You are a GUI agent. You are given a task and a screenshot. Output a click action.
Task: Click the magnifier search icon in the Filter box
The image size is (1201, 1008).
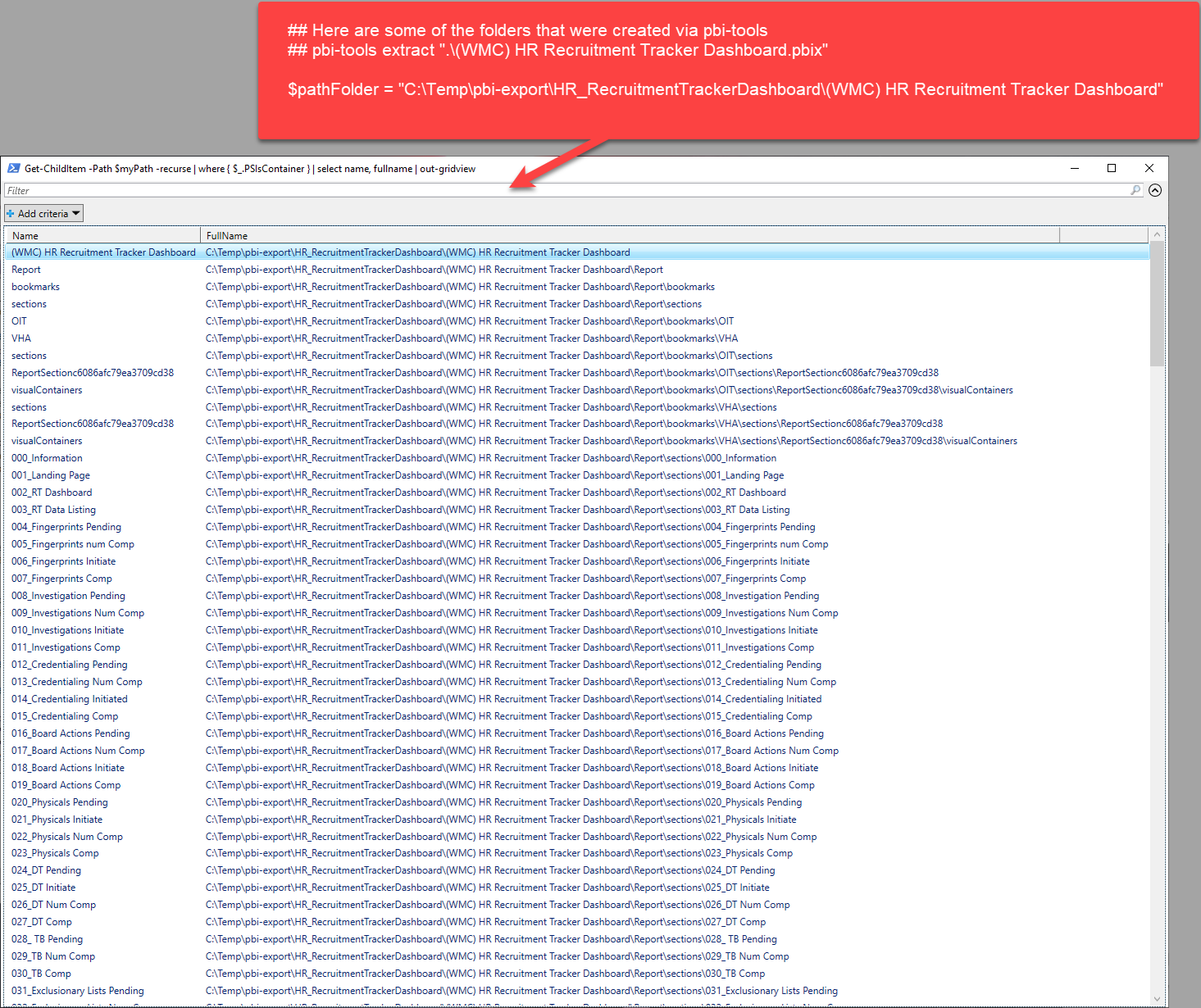point(1135,189)
